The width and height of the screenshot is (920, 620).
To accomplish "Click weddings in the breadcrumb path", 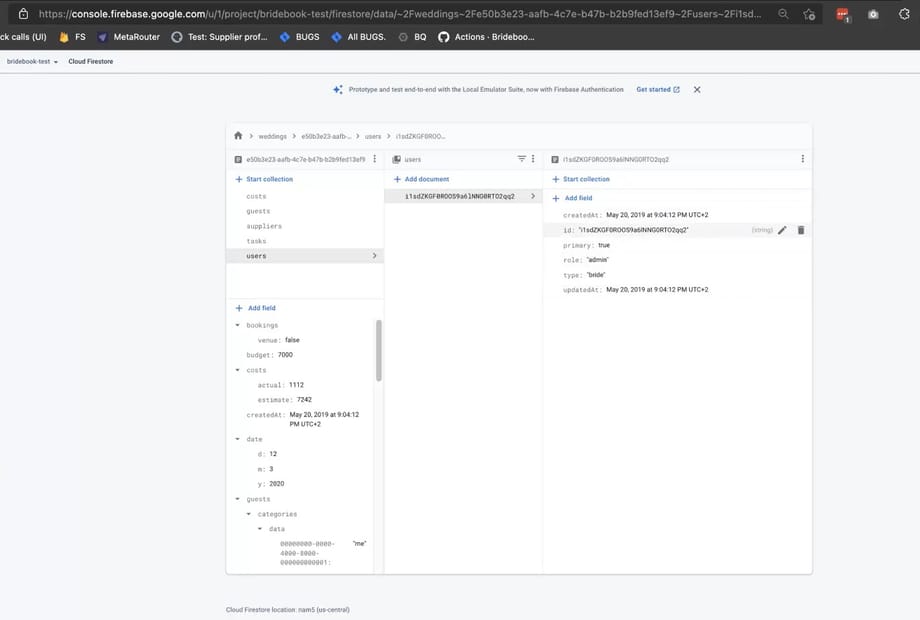I will (x=272, y=136).
